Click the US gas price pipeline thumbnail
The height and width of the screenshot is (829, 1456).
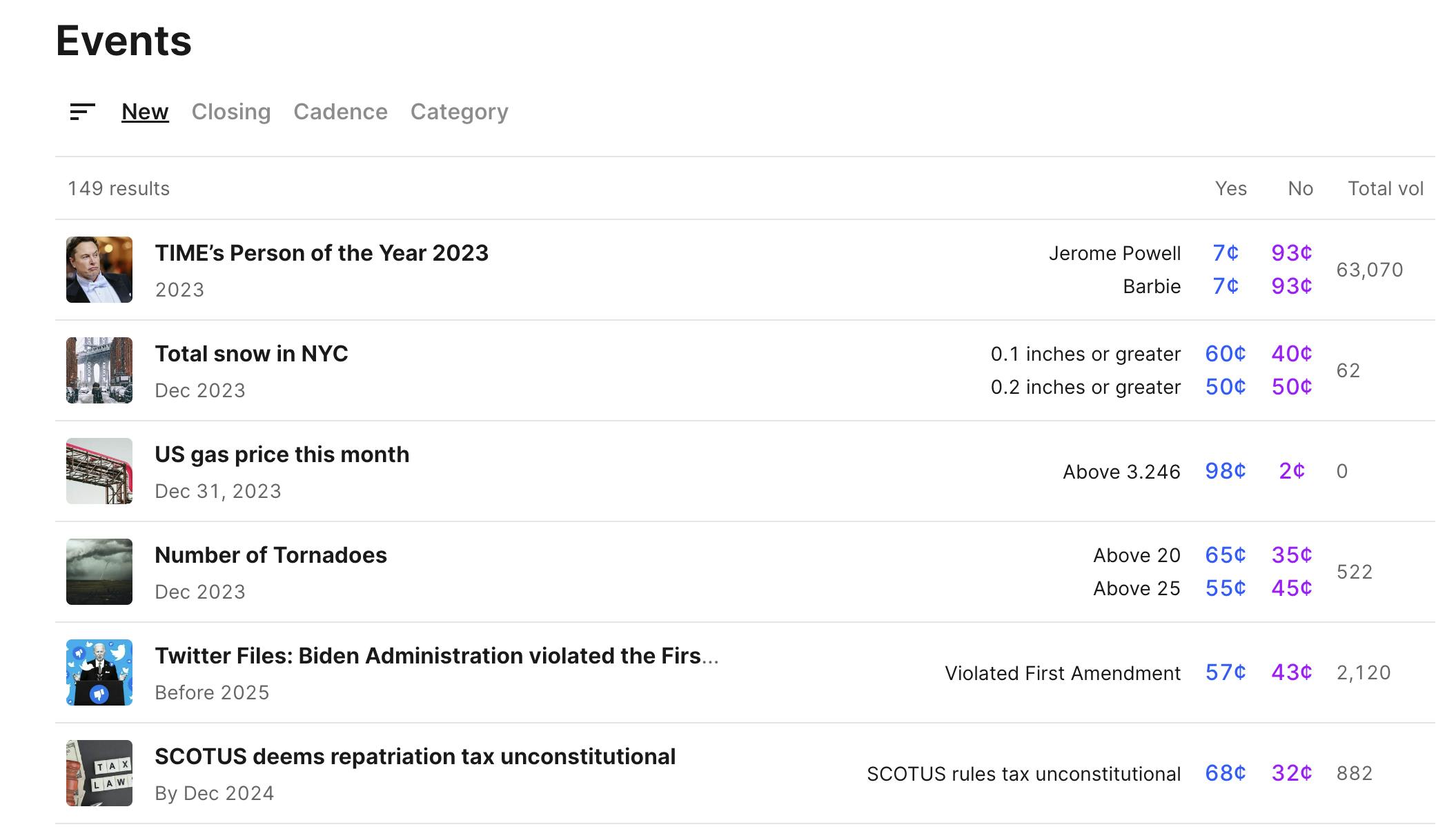coord(99,471)
